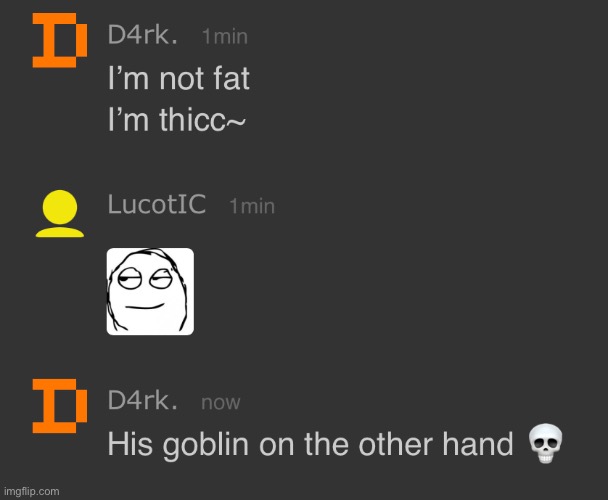Open D4rk. username on first message

(143, 35)
